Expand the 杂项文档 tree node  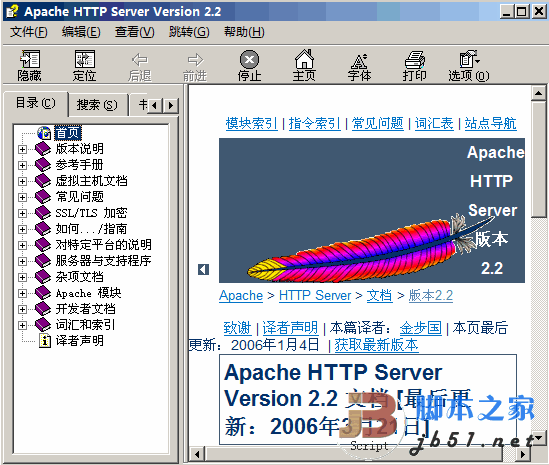point(22,277)
